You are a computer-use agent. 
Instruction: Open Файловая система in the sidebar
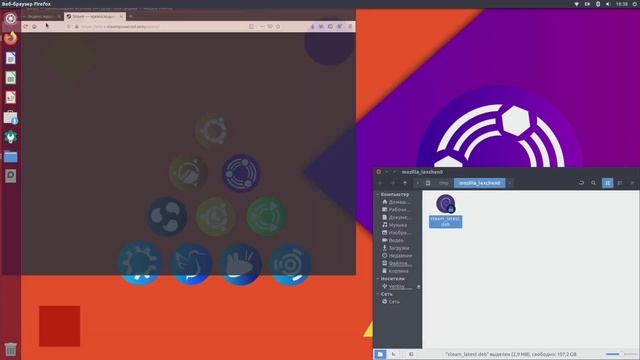click(398, 263)
